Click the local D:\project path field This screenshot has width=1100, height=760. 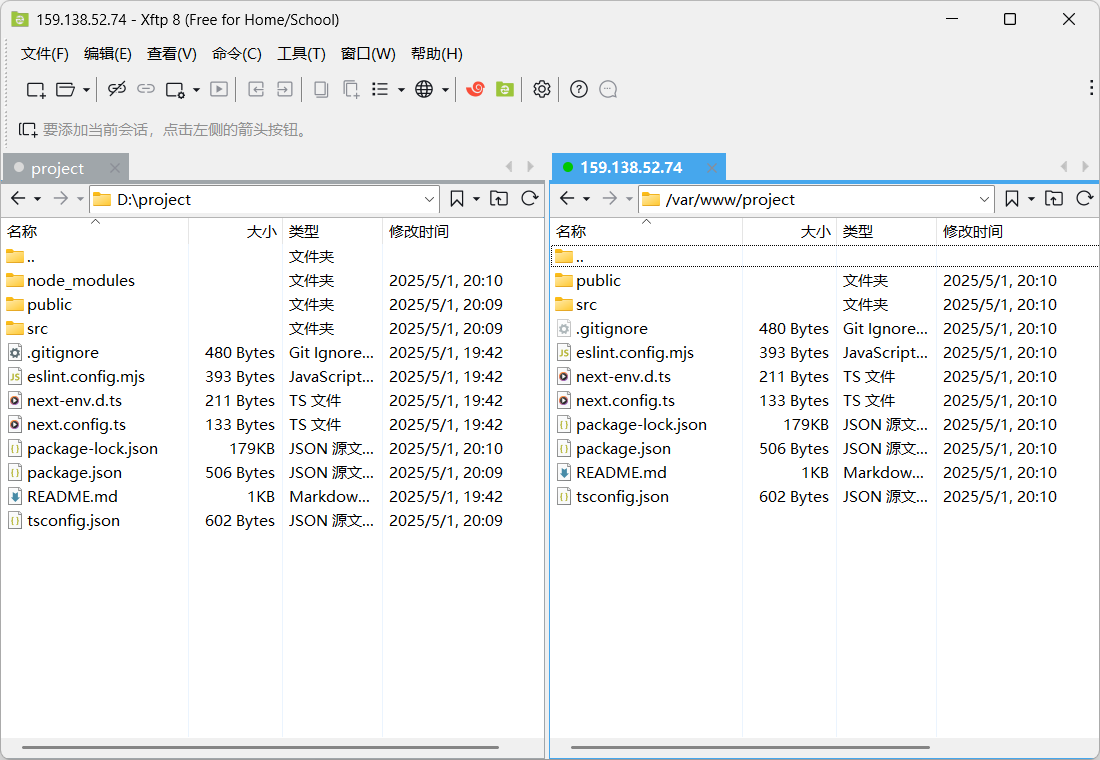(x=265, y=199)
